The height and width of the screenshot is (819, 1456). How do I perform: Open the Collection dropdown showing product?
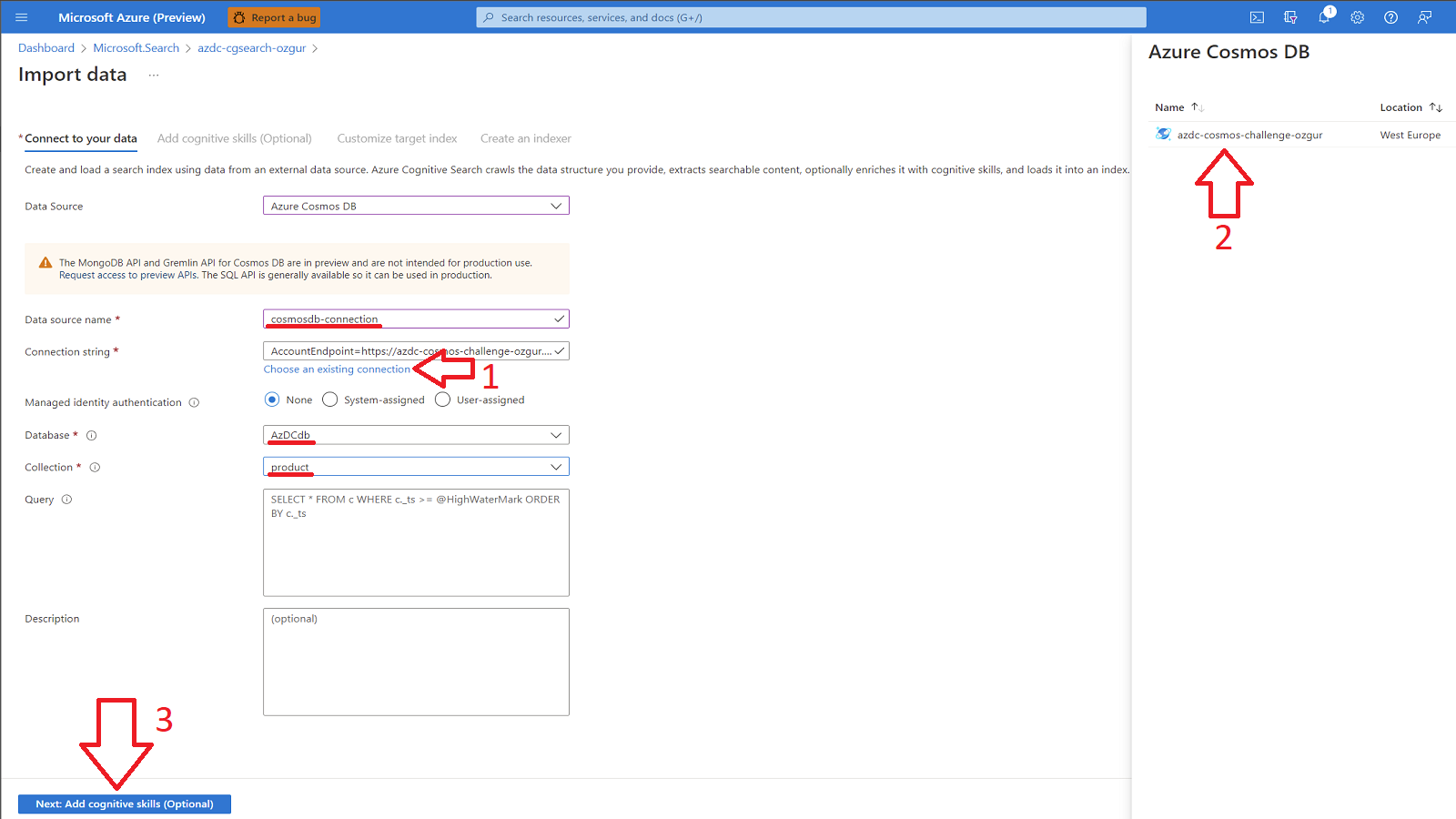(556, 466)
